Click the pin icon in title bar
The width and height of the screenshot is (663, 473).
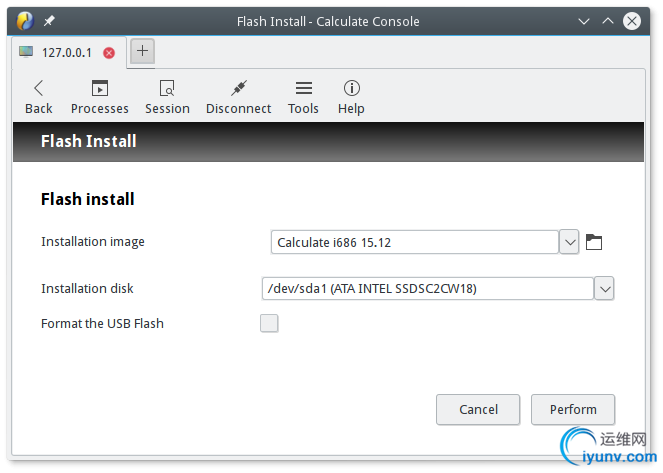[x=50, y=21]
